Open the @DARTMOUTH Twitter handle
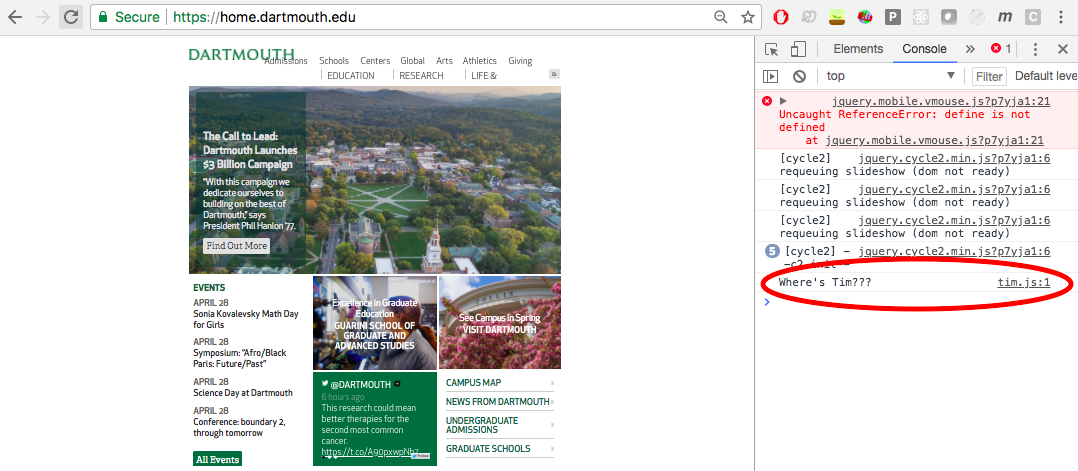 tap(361, 384)
